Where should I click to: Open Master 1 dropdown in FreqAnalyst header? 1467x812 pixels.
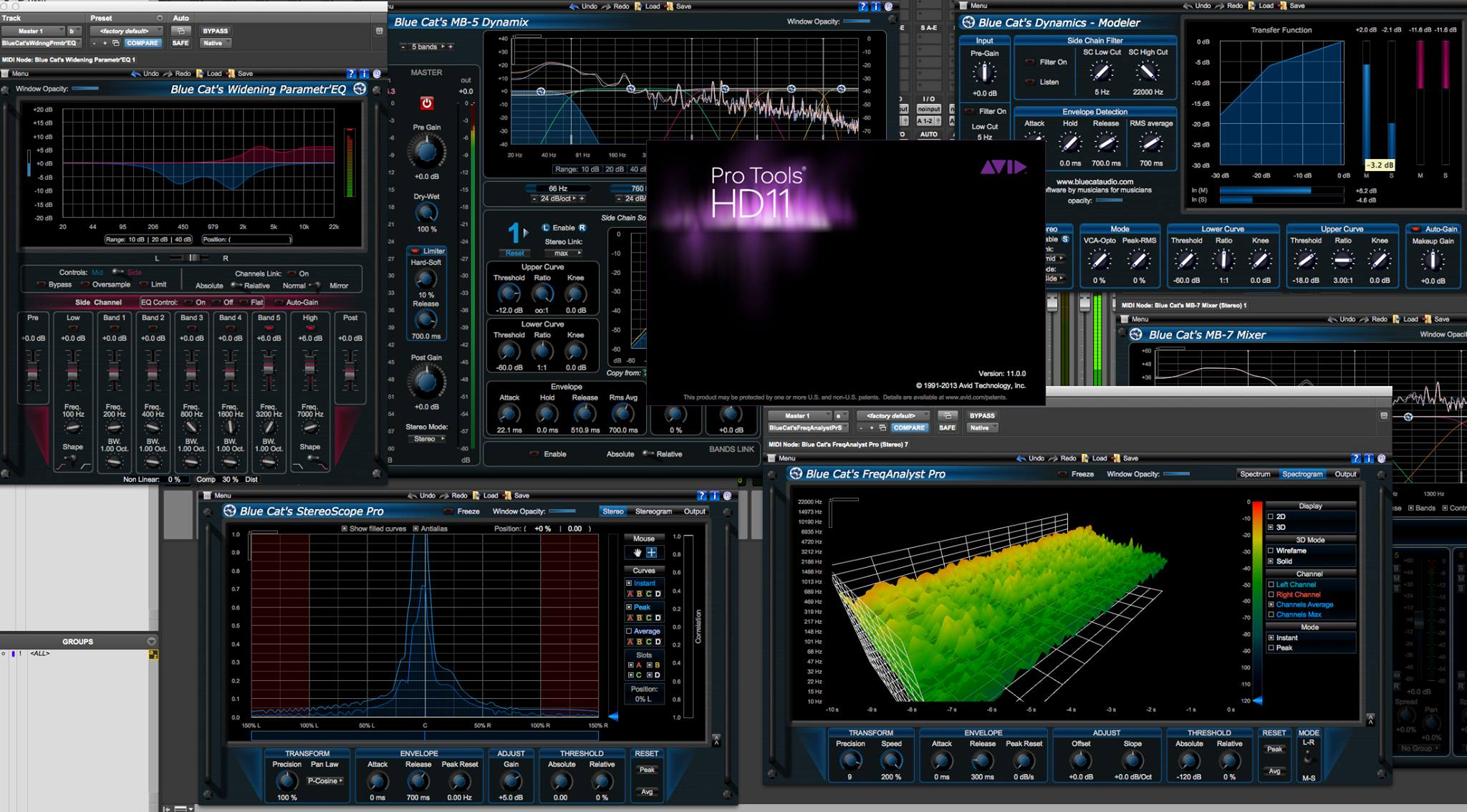coord(799,415)
